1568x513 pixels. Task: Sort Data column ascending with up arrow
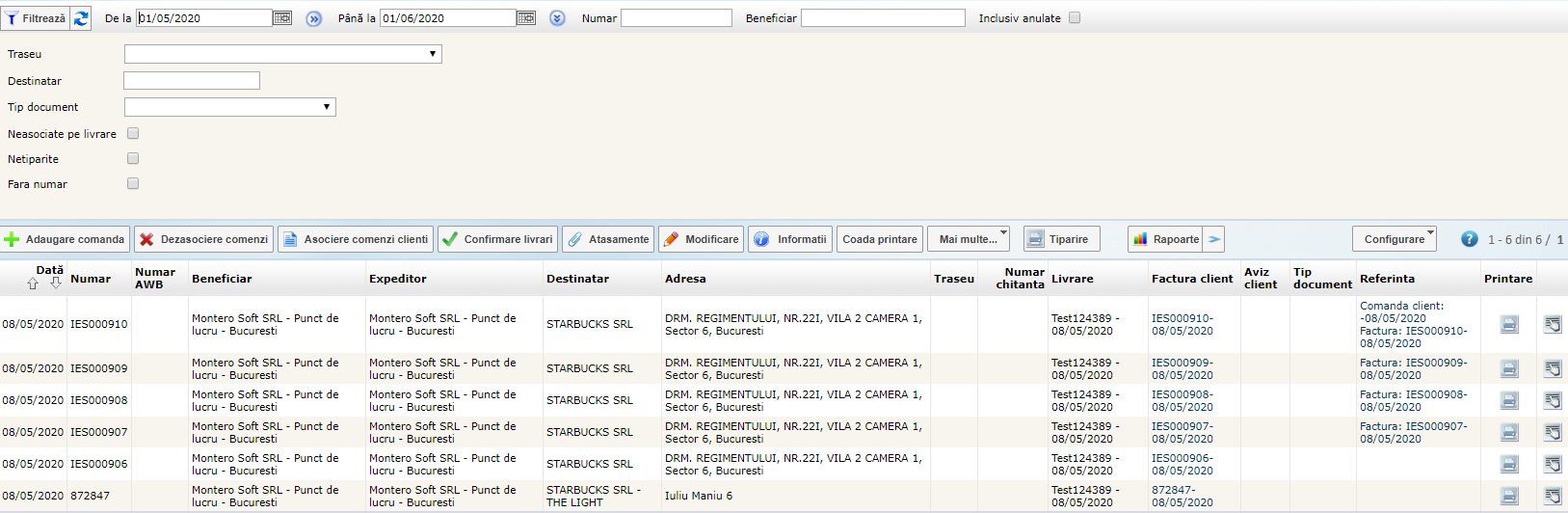33,283
